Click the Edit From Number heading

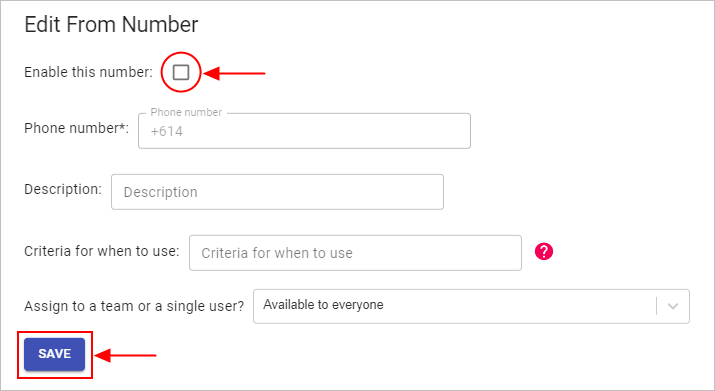click(x=111, y=24)
